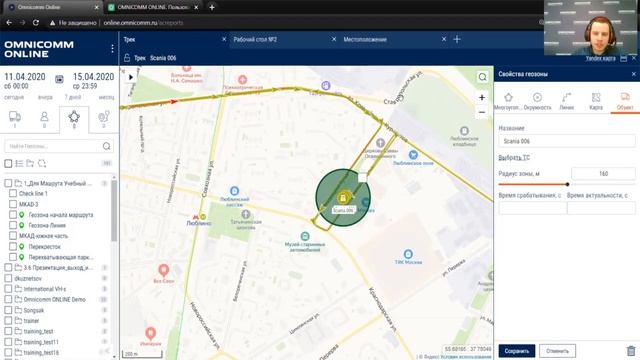Screen dimensions: 640x360
Task: Open the Yandex карта map type link
Action: coord(600,58)
